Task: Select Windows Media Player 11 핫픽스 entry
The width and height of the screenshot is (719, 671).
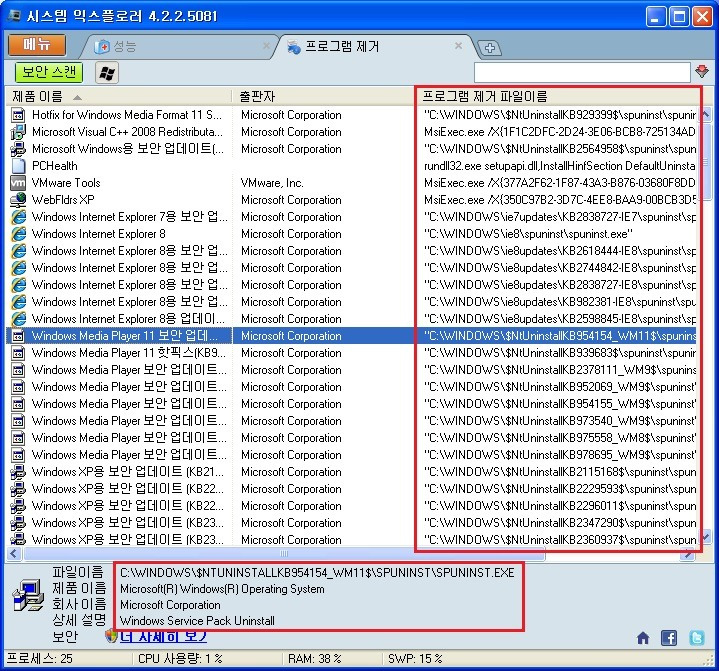Action: (129, 353)
